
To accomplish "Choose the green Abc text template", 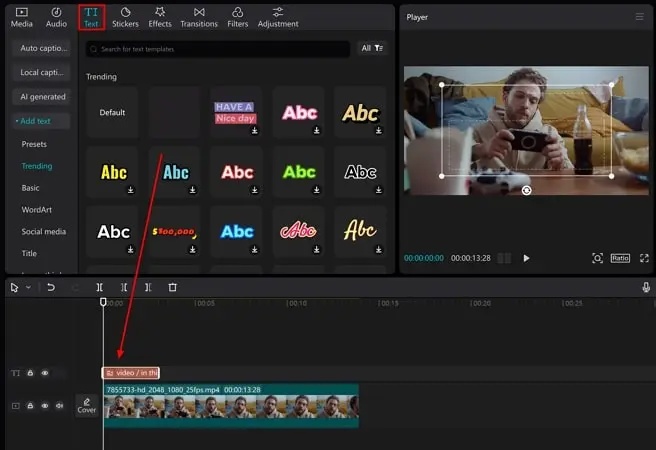I will click(x=299, y=172).
